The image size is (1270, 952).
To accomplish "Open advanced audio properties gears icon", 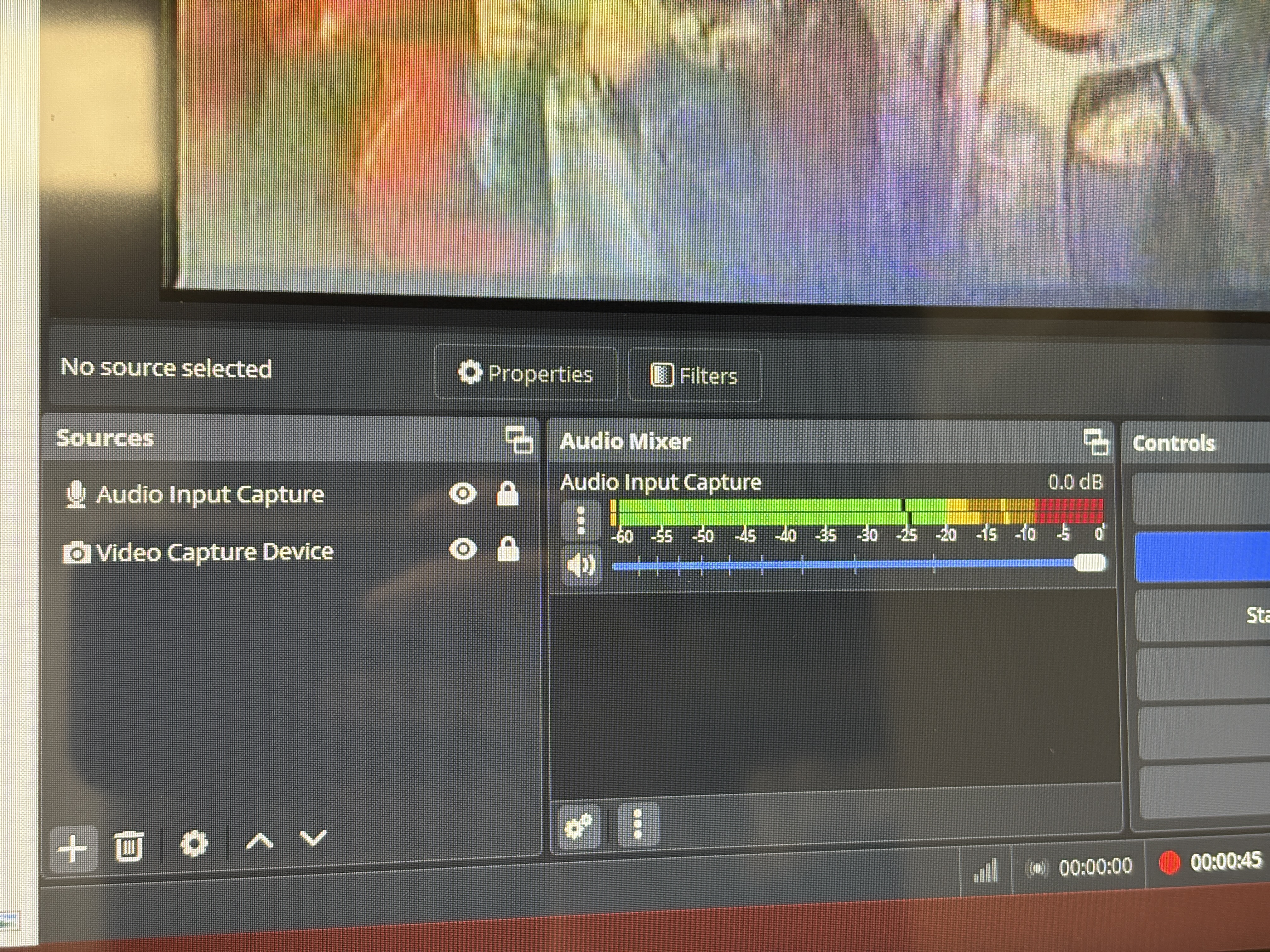I will 579,826.
